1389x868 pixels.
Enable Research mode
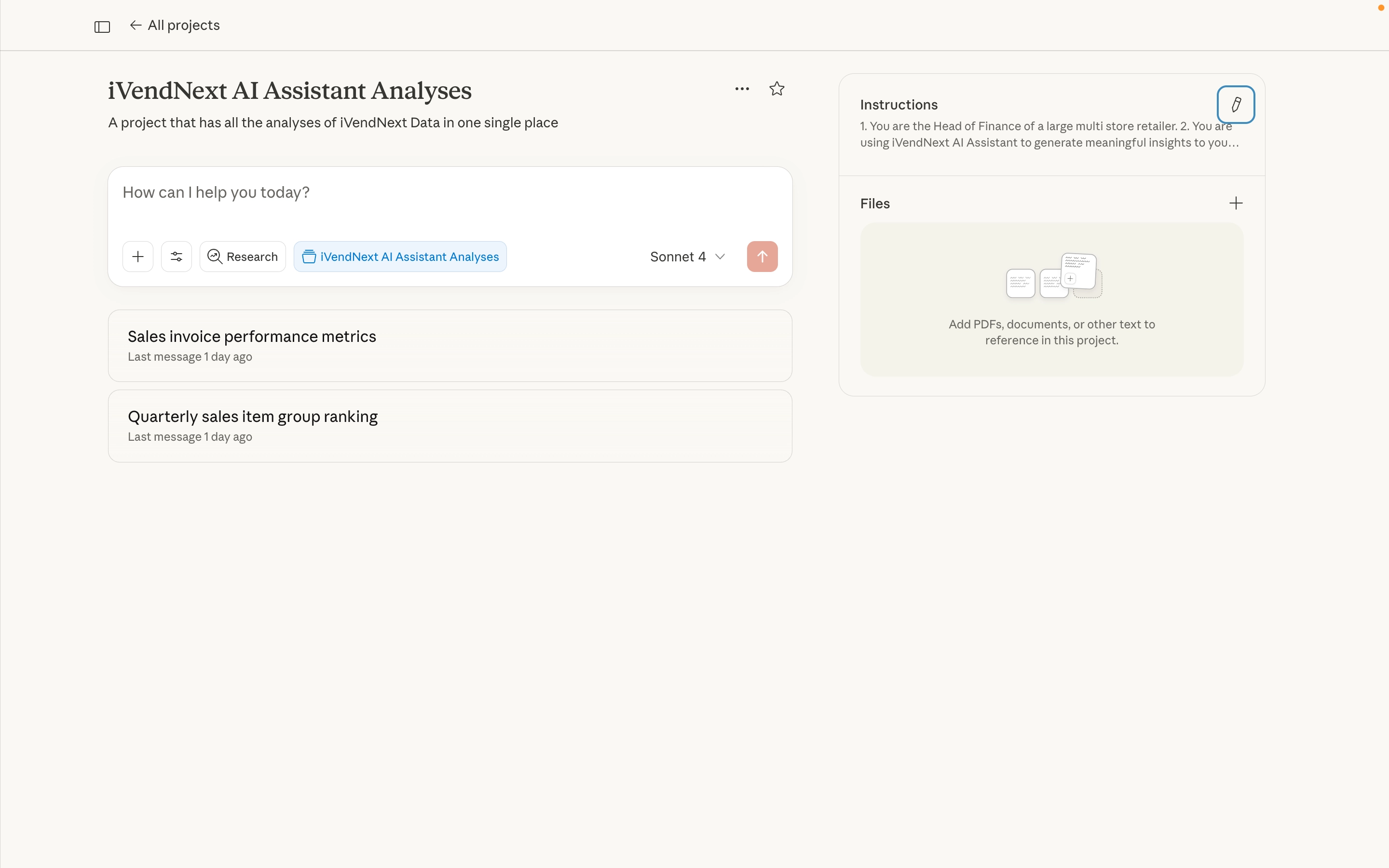pos(242,257)
